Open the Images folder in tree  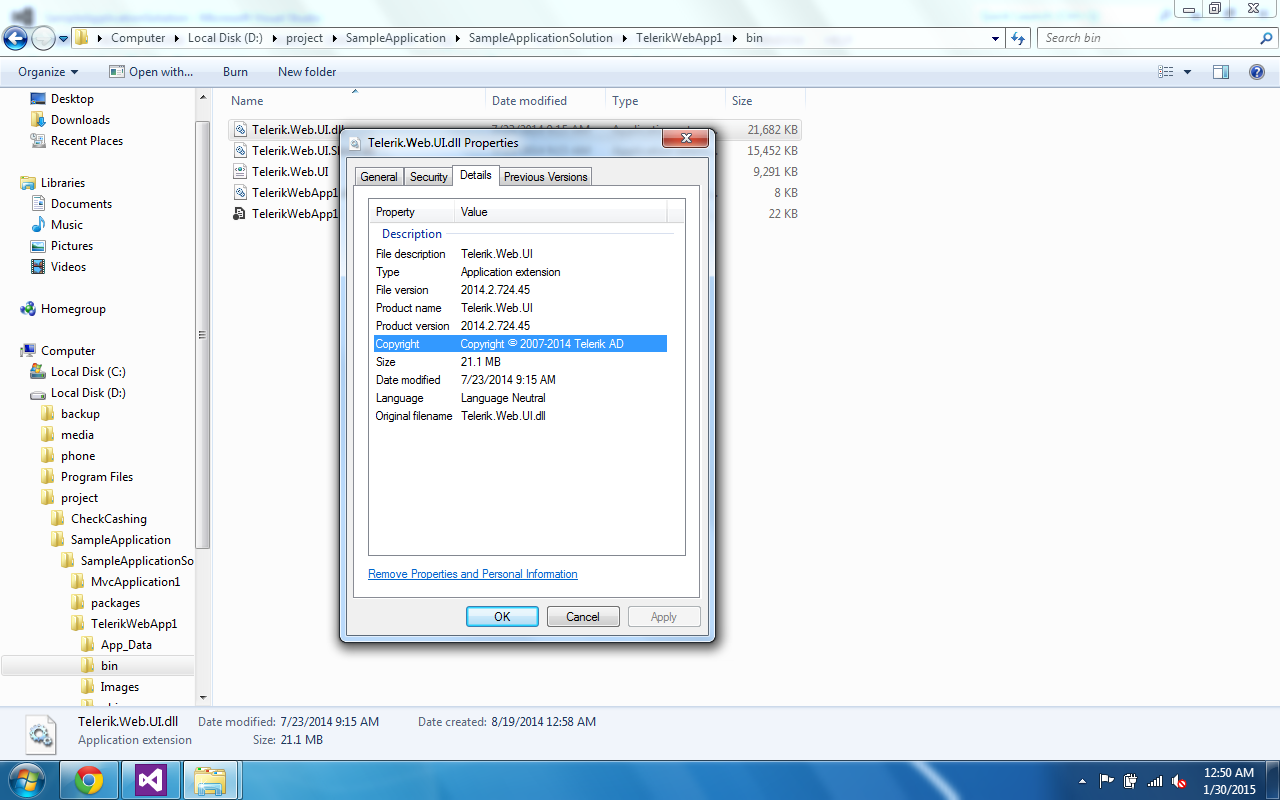tap(119, 687)
